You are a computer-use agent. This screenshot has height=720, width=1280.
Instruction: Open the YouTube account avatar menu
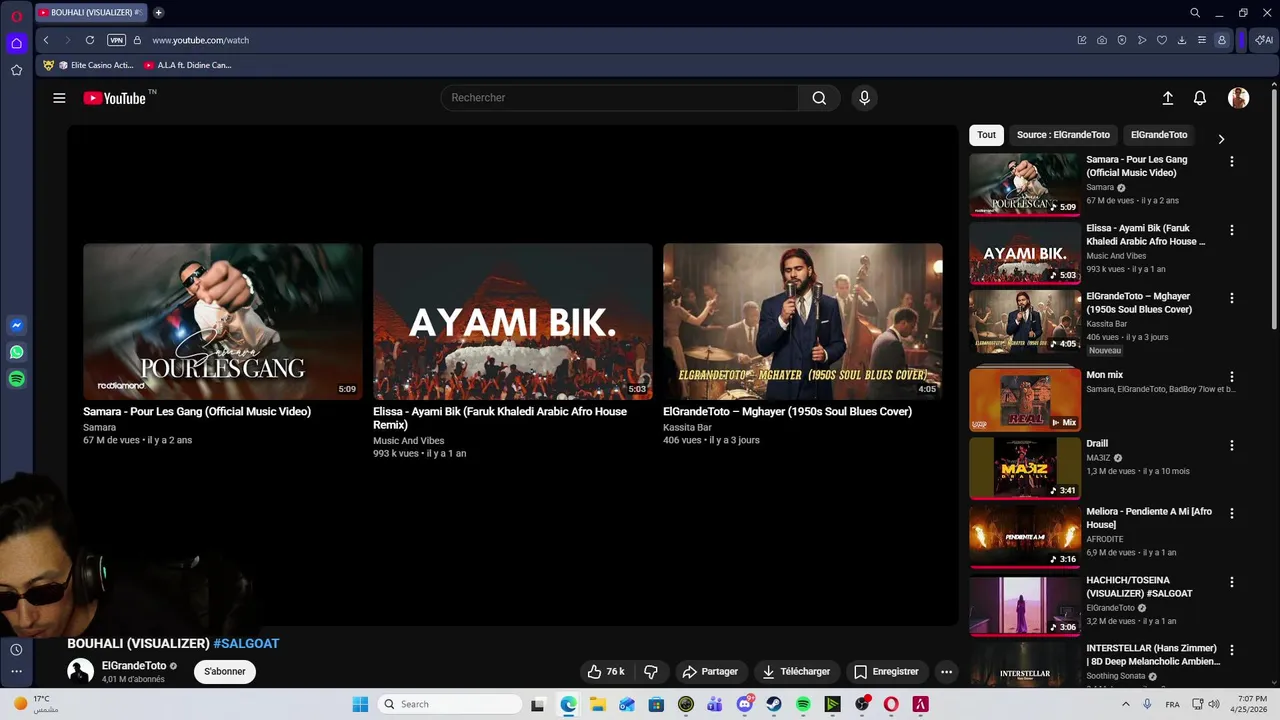(1238, 98)
